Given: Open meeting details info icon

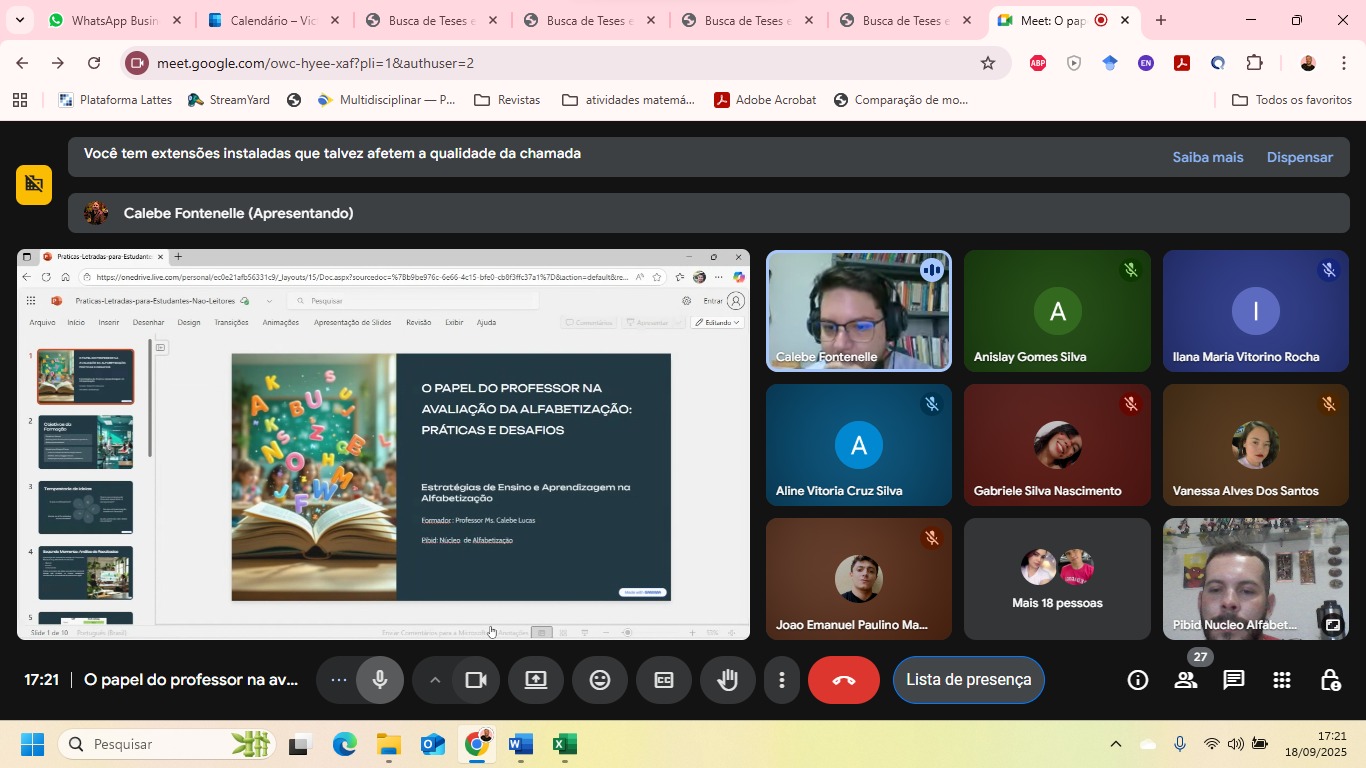Looking at the screenshot, I should 1138,680.
